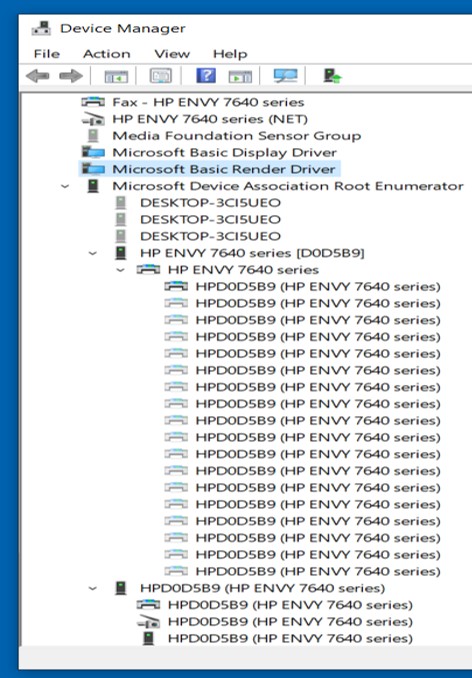Collapse Microsoft Device Association Root Enumerator node
472x678 pixels.
[x=65, y=186]
